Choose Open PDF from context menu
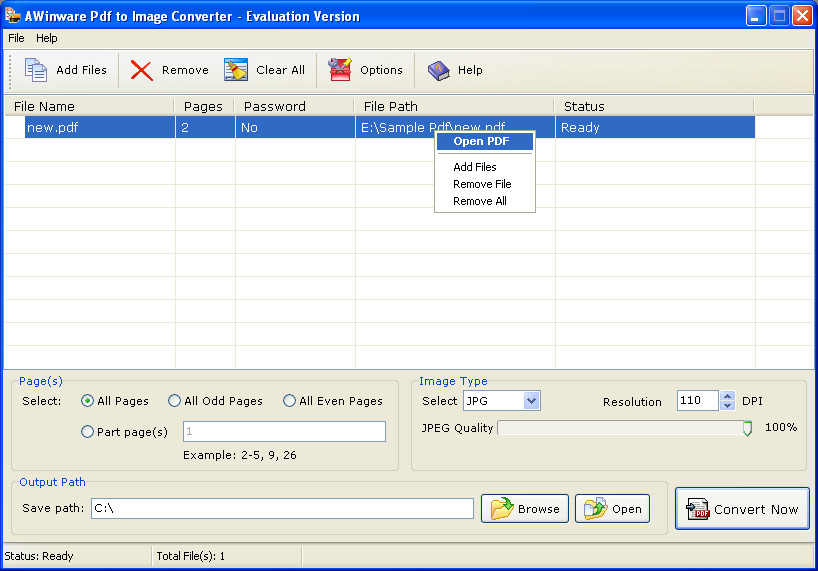This screenshot has height=571, width=818. [x=485, y=141]
